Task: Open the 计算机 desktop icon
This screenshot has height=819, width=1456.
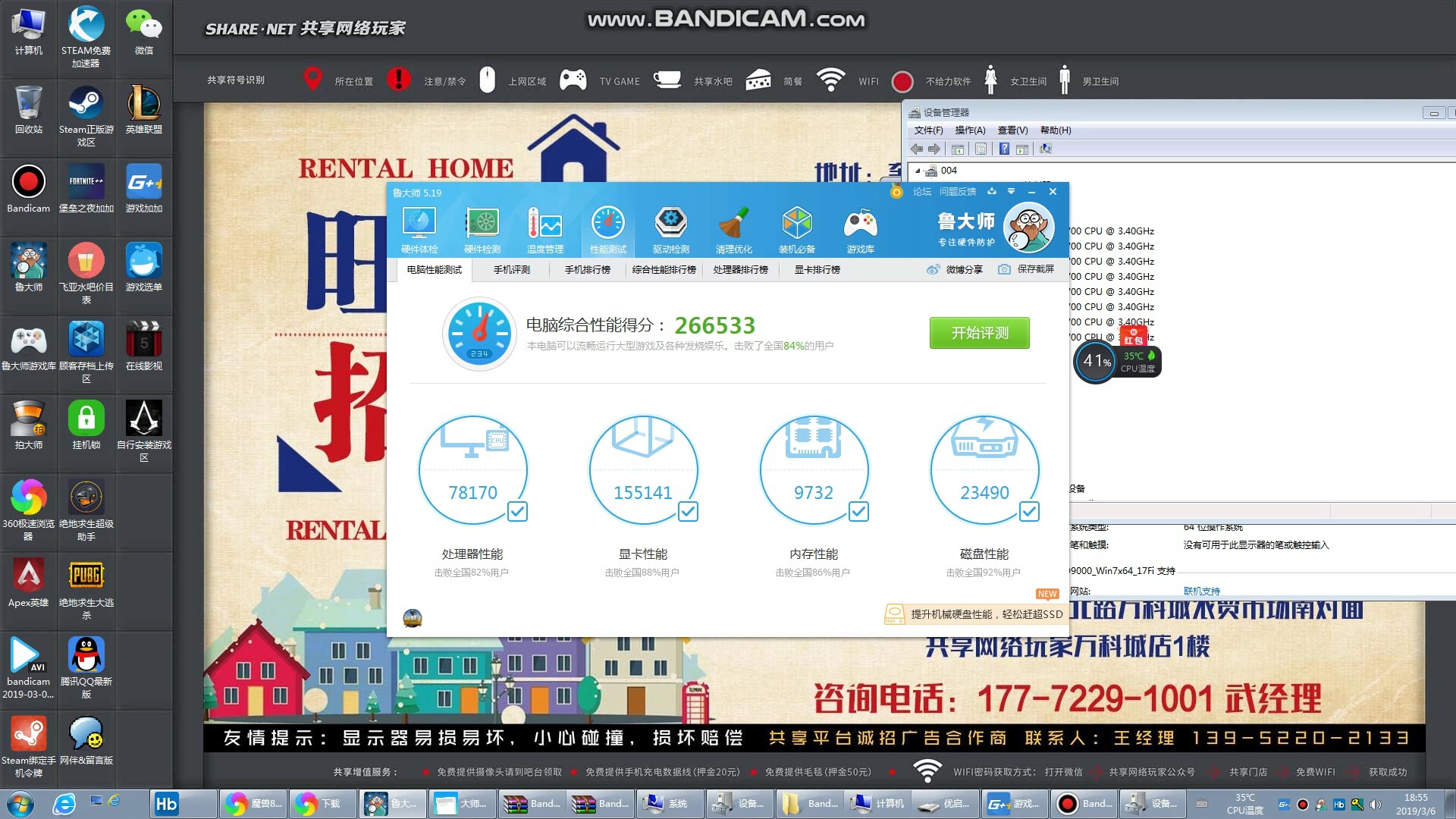Action: click(x=28, y=32)
